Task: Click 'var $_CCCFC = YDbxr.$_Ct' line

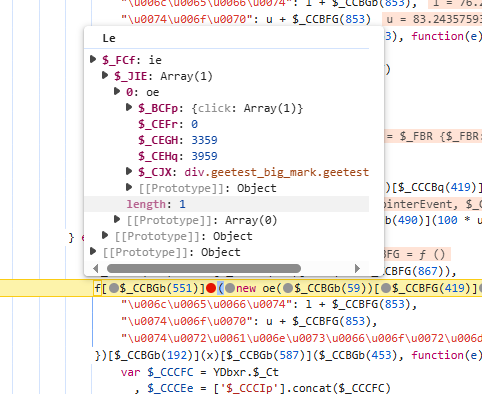Action: (200, 372)
